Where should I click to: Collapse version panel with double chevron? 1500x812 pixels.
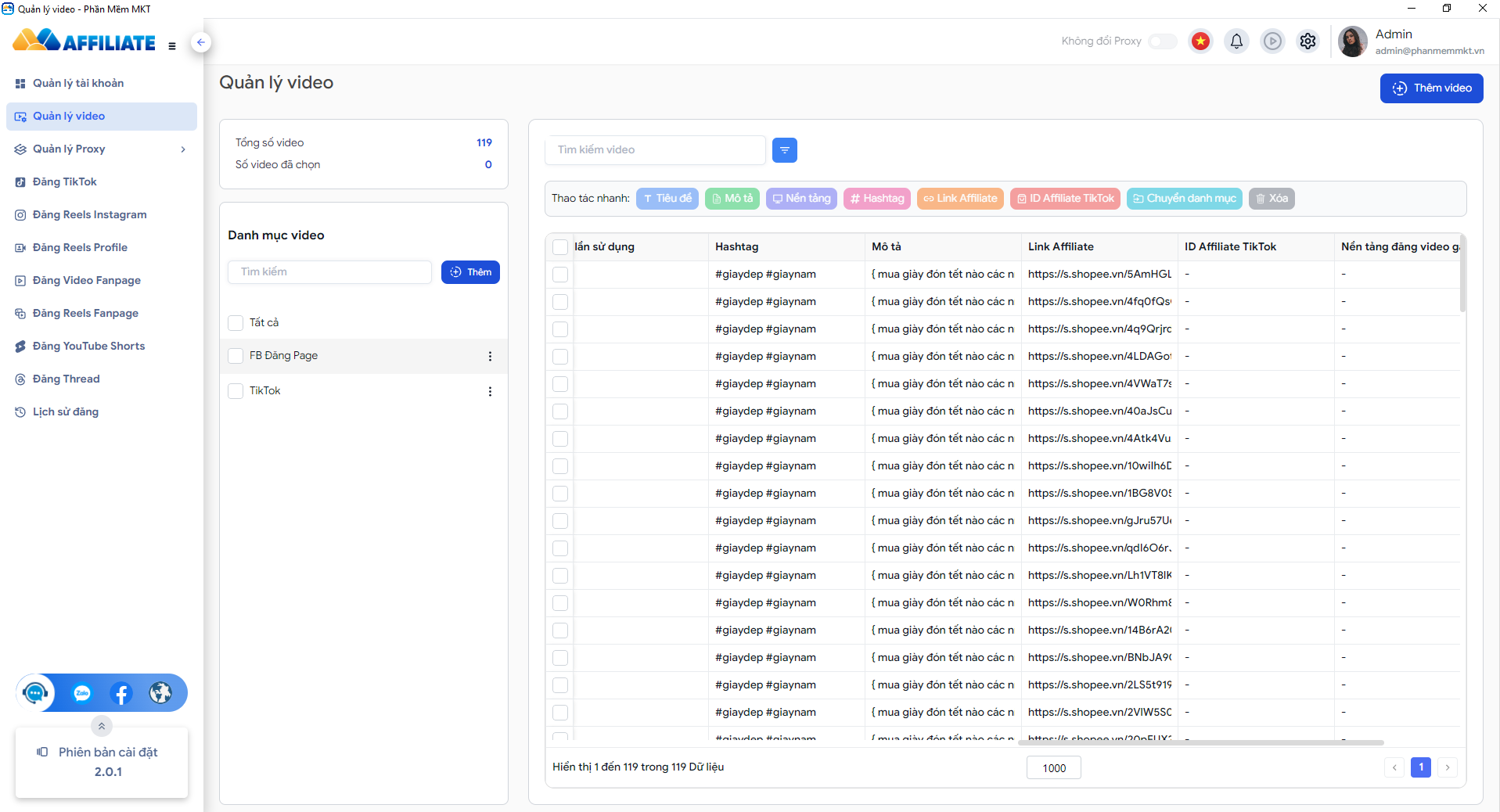[x=102, y=726]
